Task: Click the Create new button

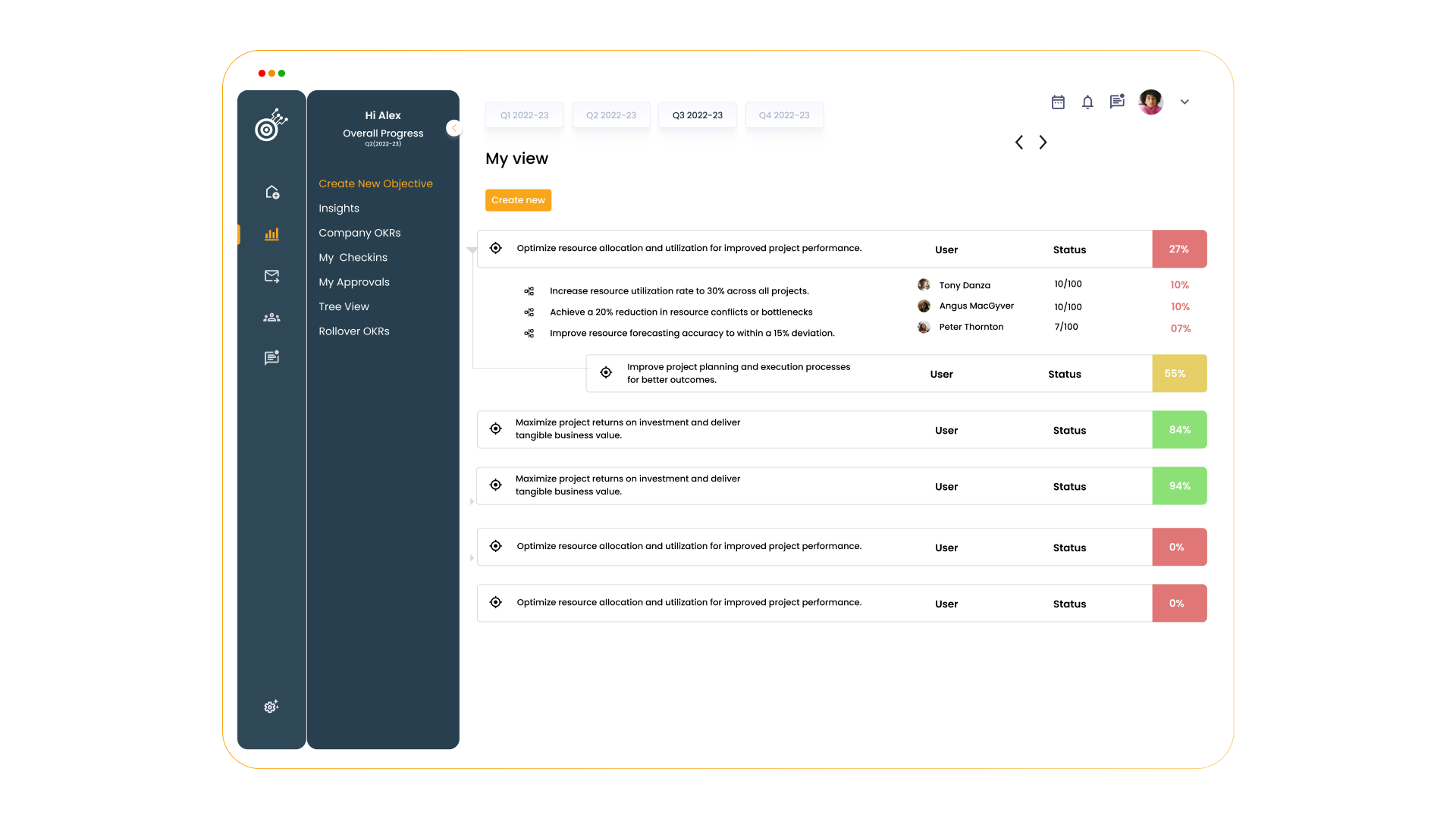Action: tap(518, 199)
